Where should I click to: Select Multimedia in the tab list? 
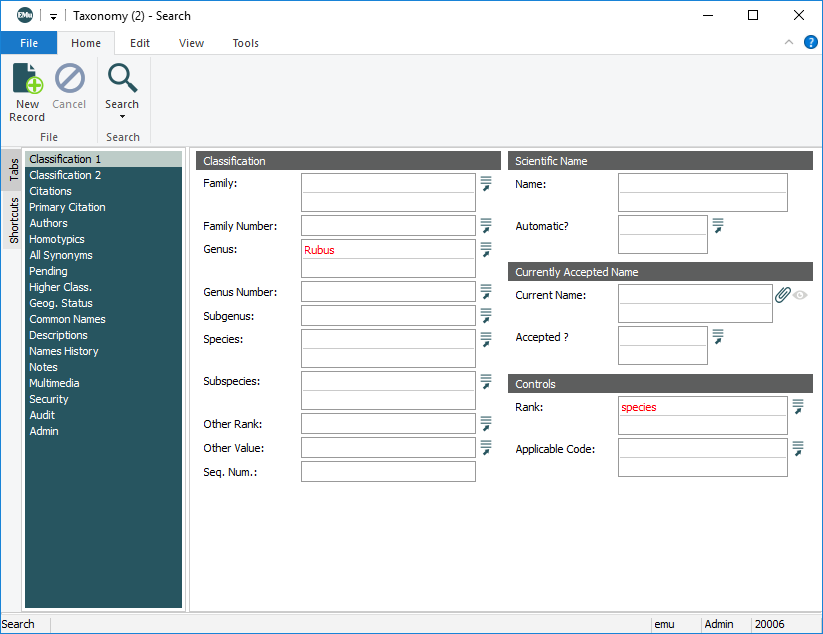pos(54,383)
